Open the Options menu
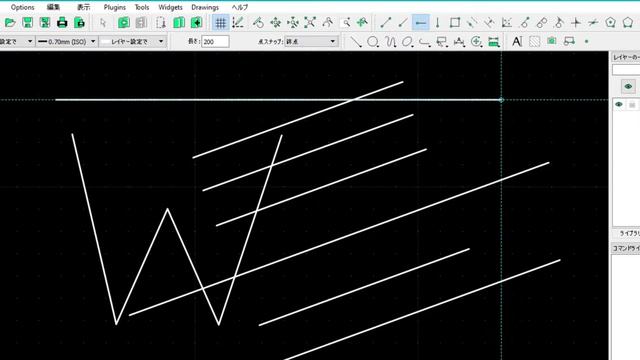 22,7
